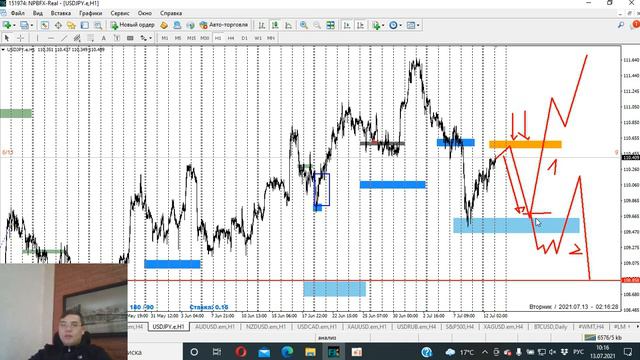Expand the indicators list dropdown arrow
Viewport: 640px width, 360px height.
coord(383,25)
